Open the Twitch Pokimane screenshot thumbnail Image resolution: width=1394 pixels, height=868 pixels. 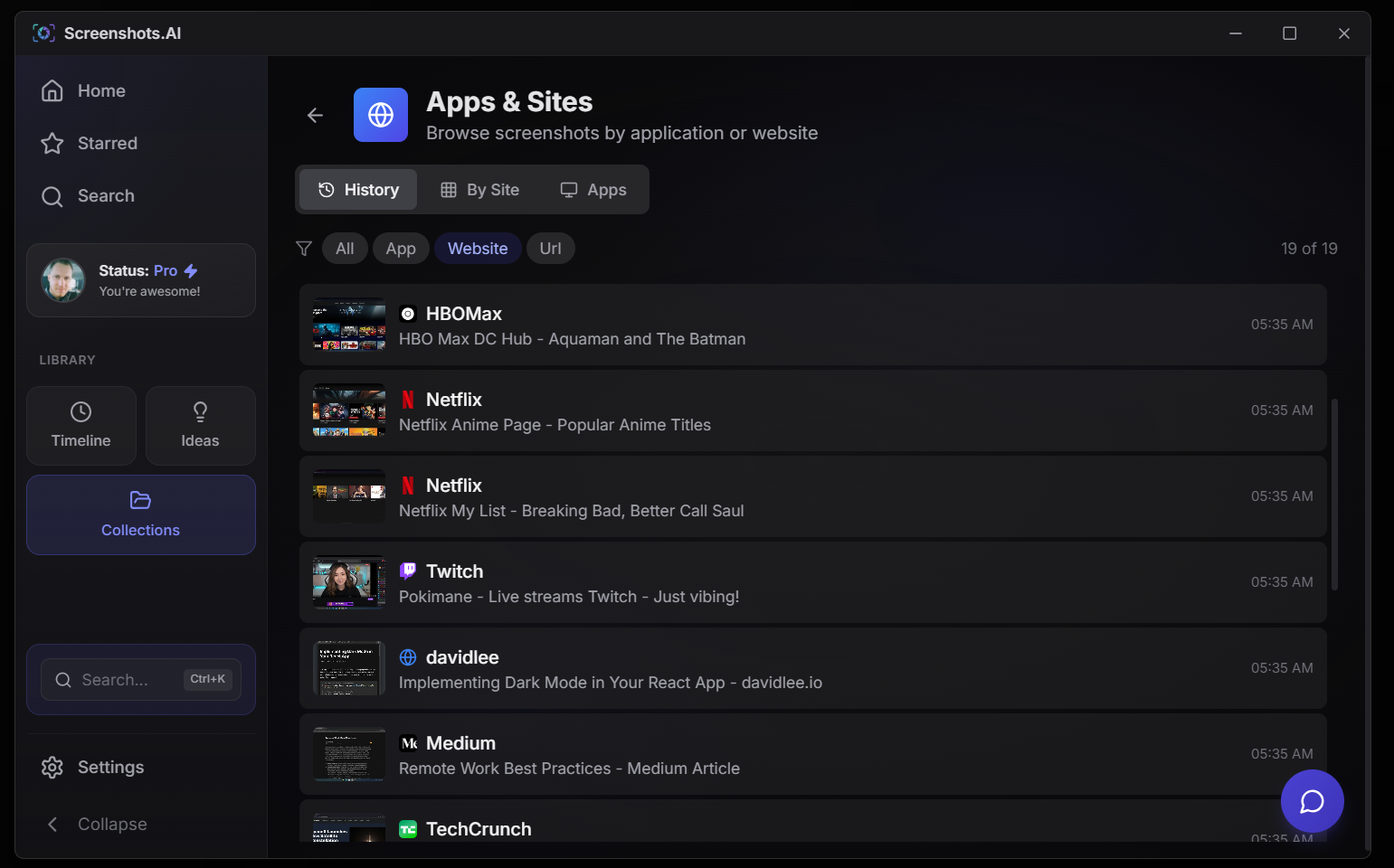click(348, 581)
